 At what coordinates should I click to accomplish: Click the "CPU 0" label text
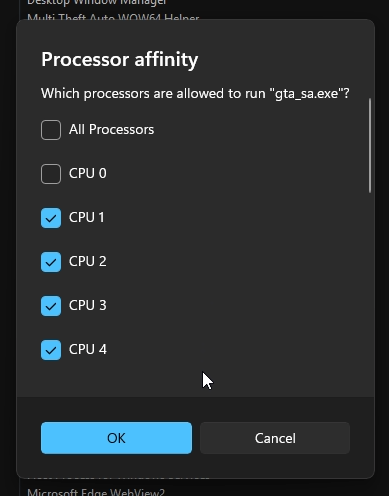coord(88,174)
